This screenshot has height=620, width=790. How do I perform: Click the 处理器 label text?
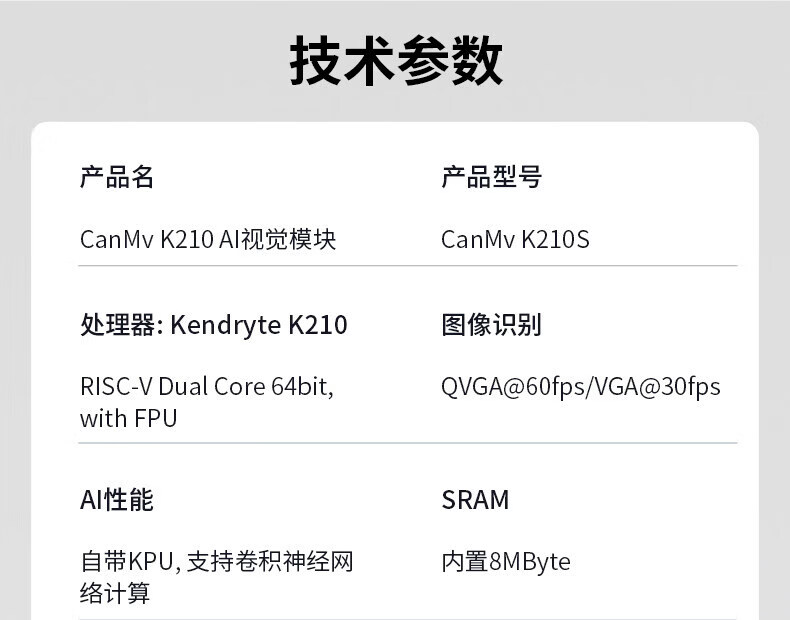coord(120,325)
